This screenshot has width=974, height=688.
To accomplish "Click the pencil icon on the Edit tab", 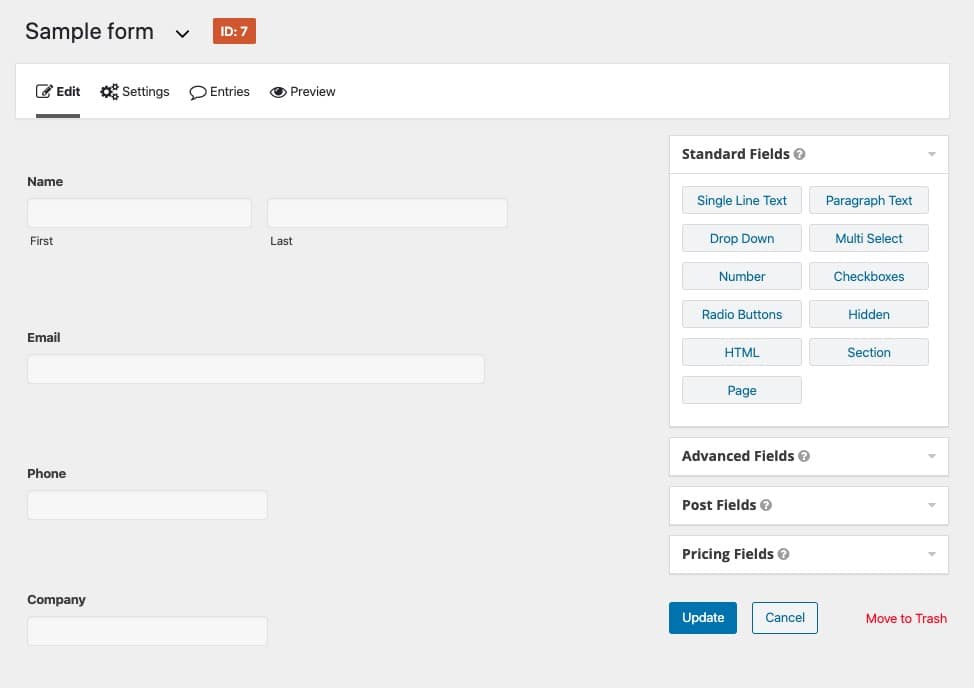I will pyautogui.click(x=43, y=91).
